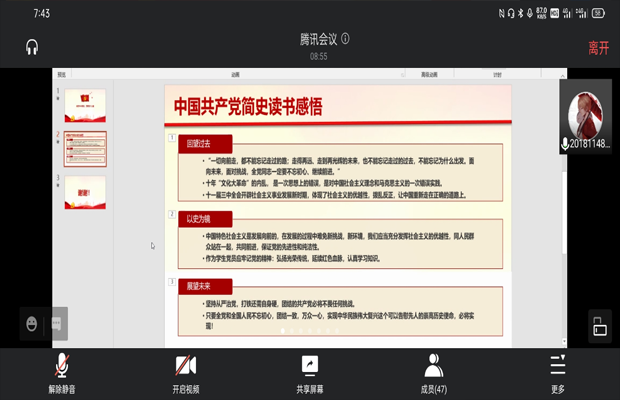
Task: Turn on camera with 开启视频
Action: tap(186, 373)
